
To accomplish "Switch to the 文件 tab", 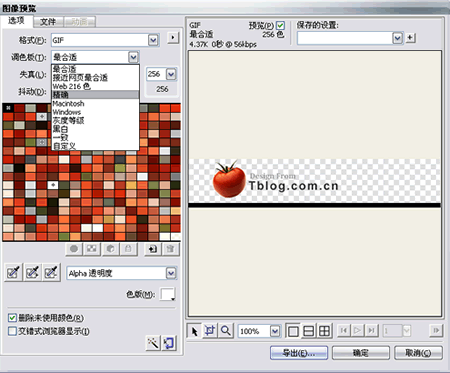I will point(48,22).
